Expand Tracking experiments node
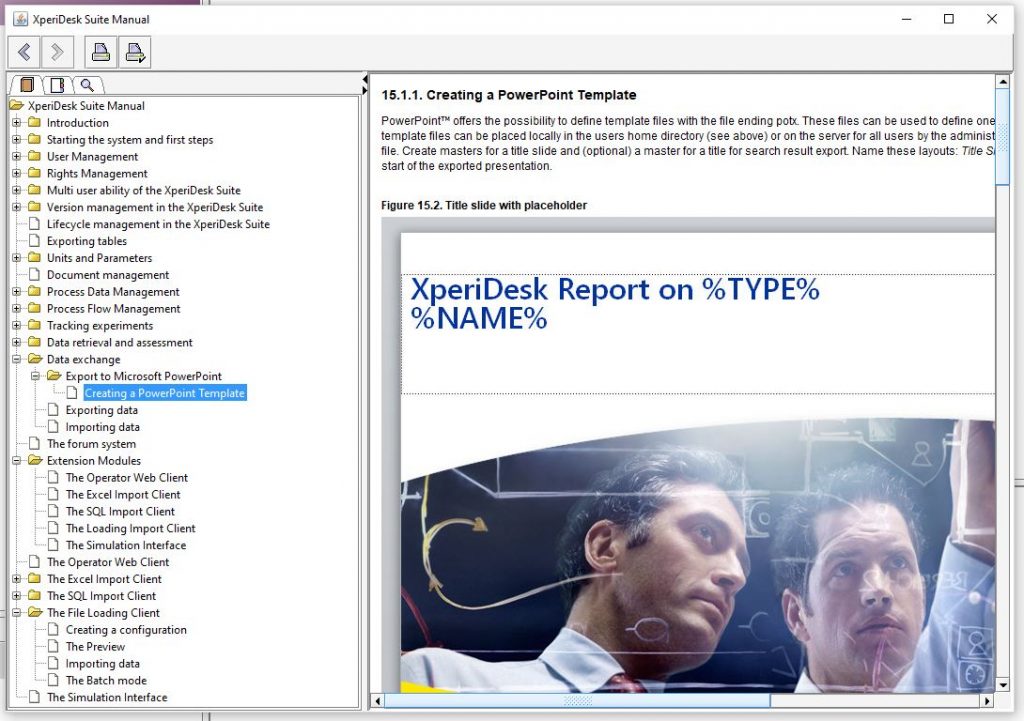This screenshot has height=721, width=1024. 16,325
